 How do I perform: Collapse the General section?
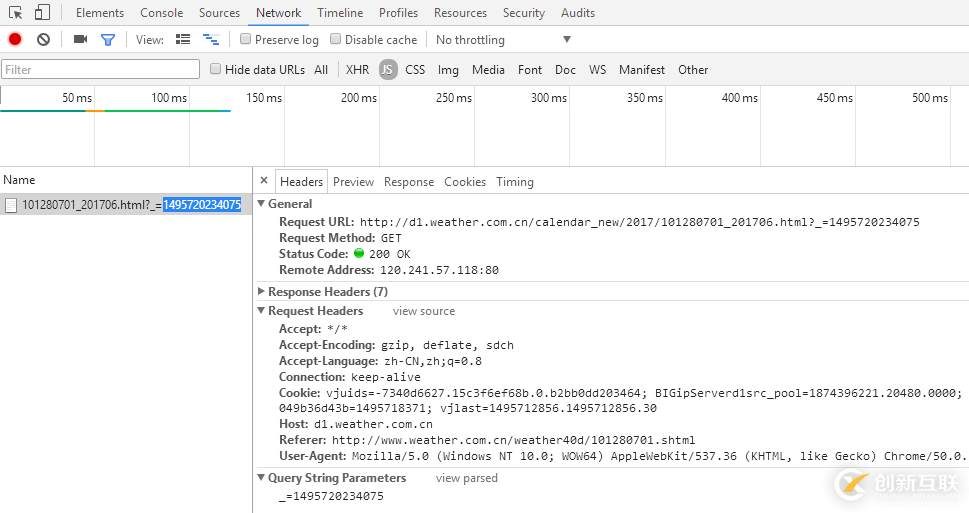[x=262, y=204]
